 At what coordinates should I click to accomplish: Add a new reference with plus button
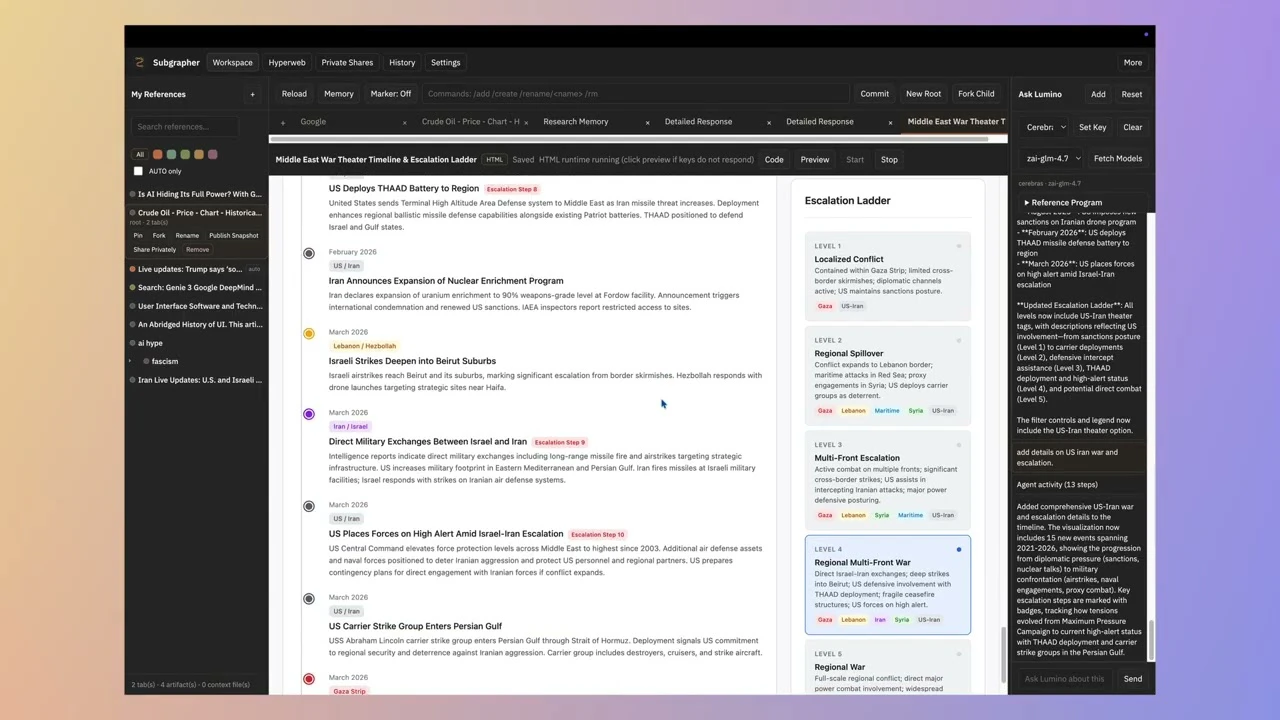pos(252,94)
